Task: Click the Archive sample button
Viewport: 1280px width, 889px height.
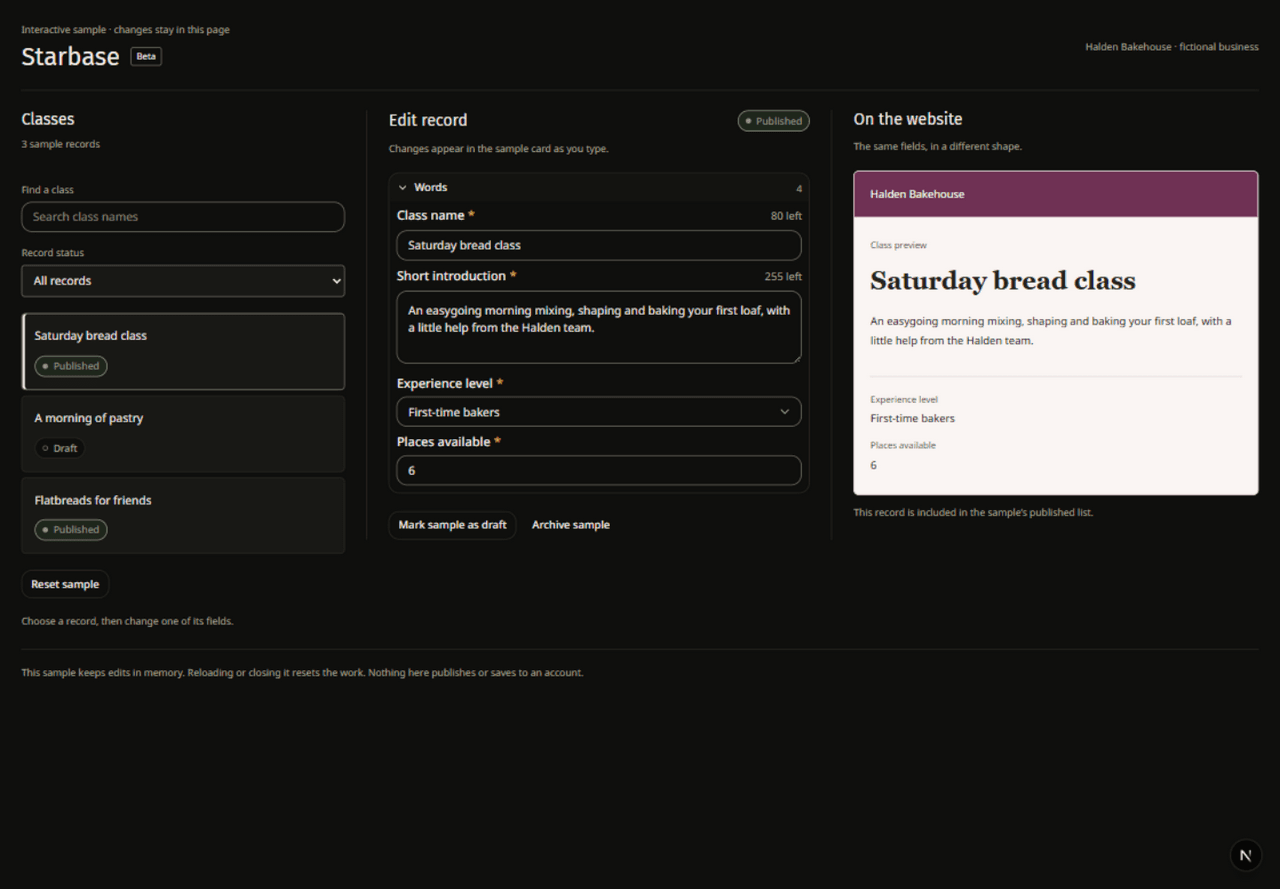Action: [x=571, y=525]
